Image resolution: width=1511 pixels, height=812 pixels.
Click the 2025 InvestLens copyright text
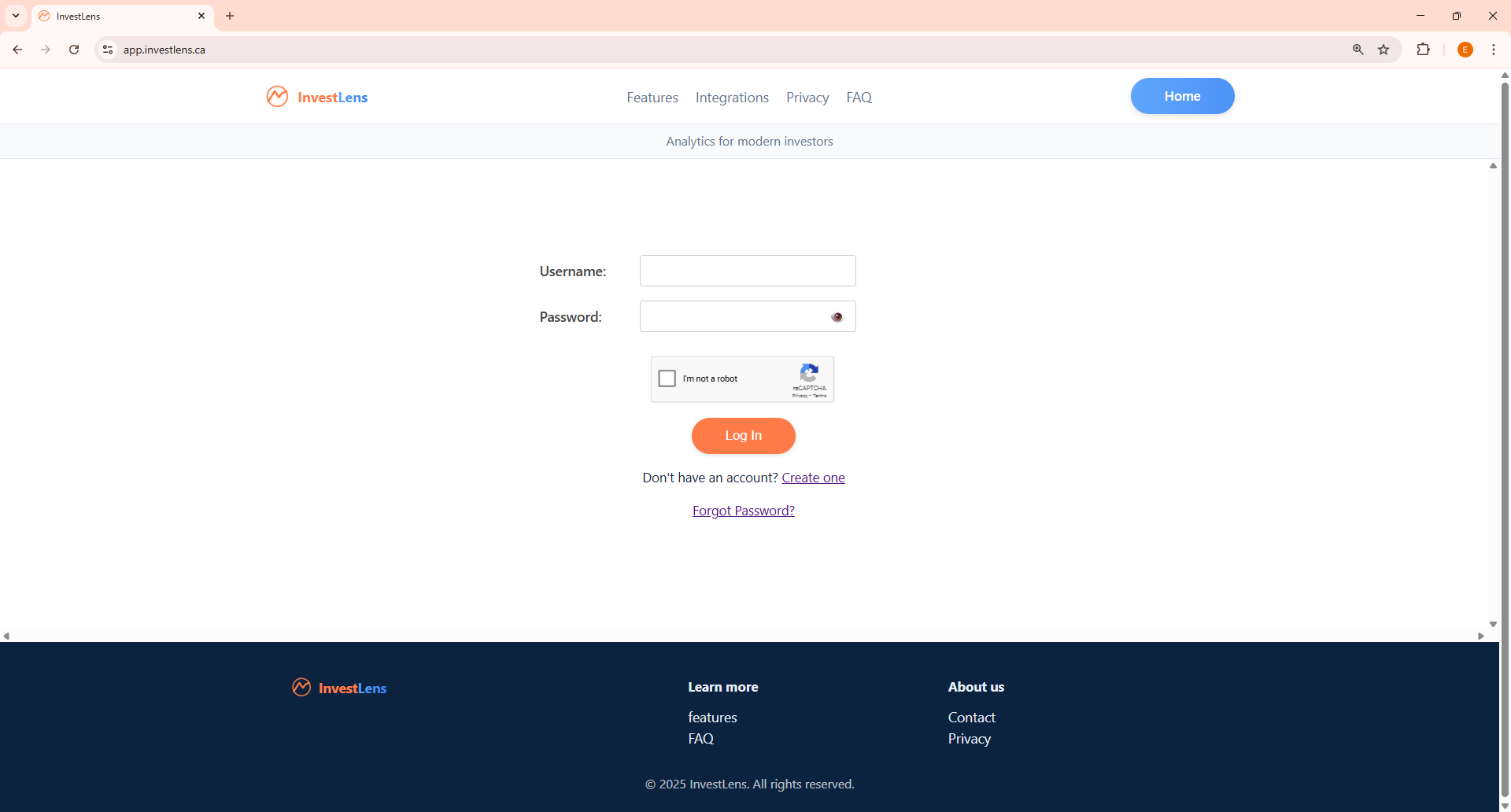pos(749,784)
